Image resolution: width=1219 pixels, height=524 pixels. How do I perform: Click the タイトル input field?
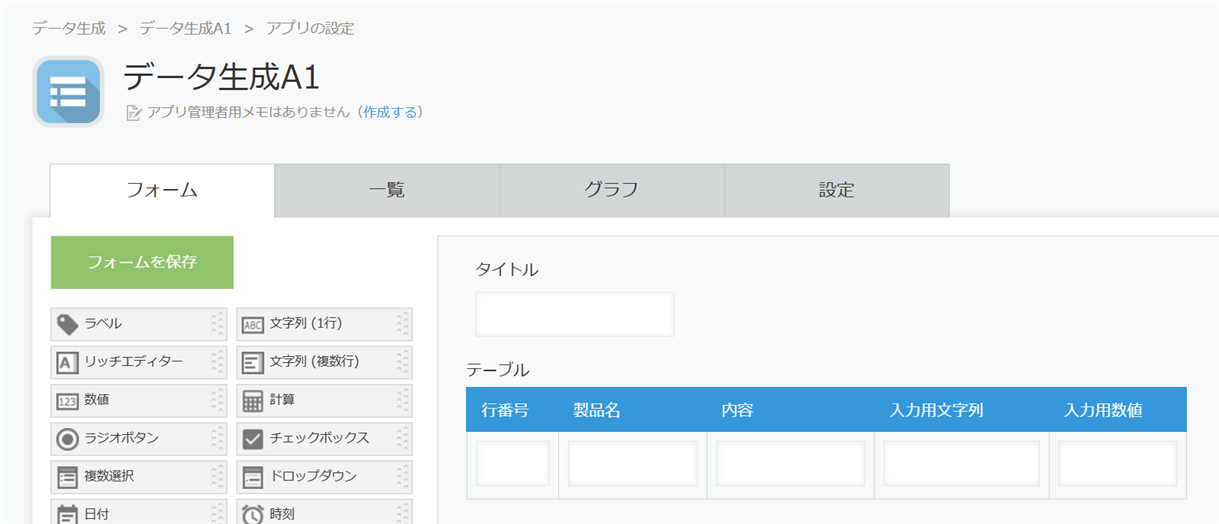pos(575,314)
